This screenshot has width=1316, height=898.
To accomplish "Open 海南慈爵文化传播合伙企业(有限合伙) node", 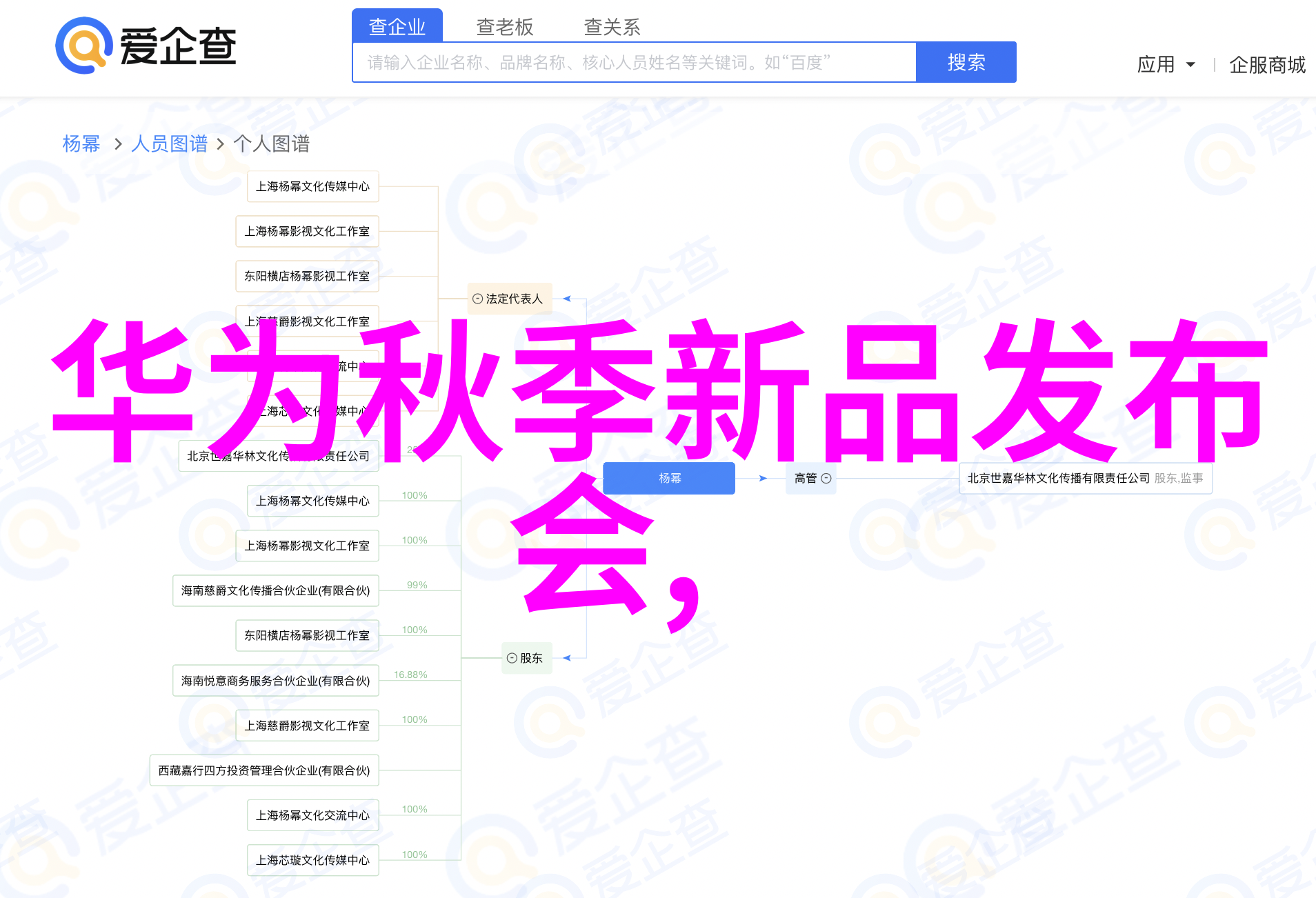I will point(276,590).
